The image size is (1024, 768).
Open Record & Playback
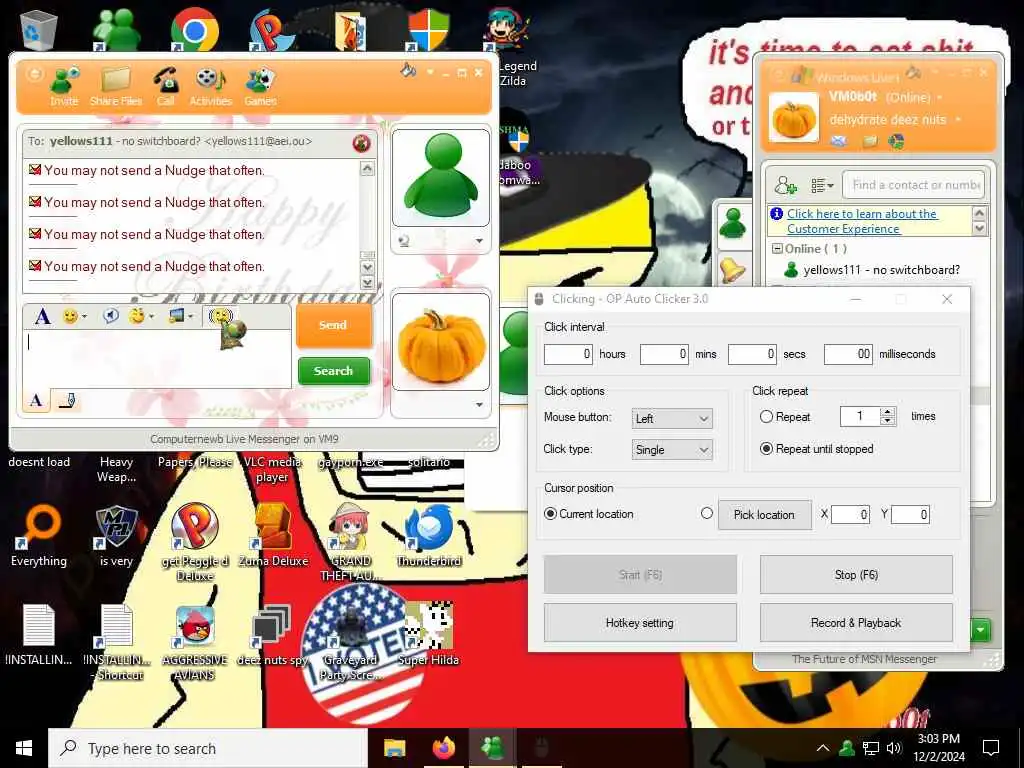[856, 623]
